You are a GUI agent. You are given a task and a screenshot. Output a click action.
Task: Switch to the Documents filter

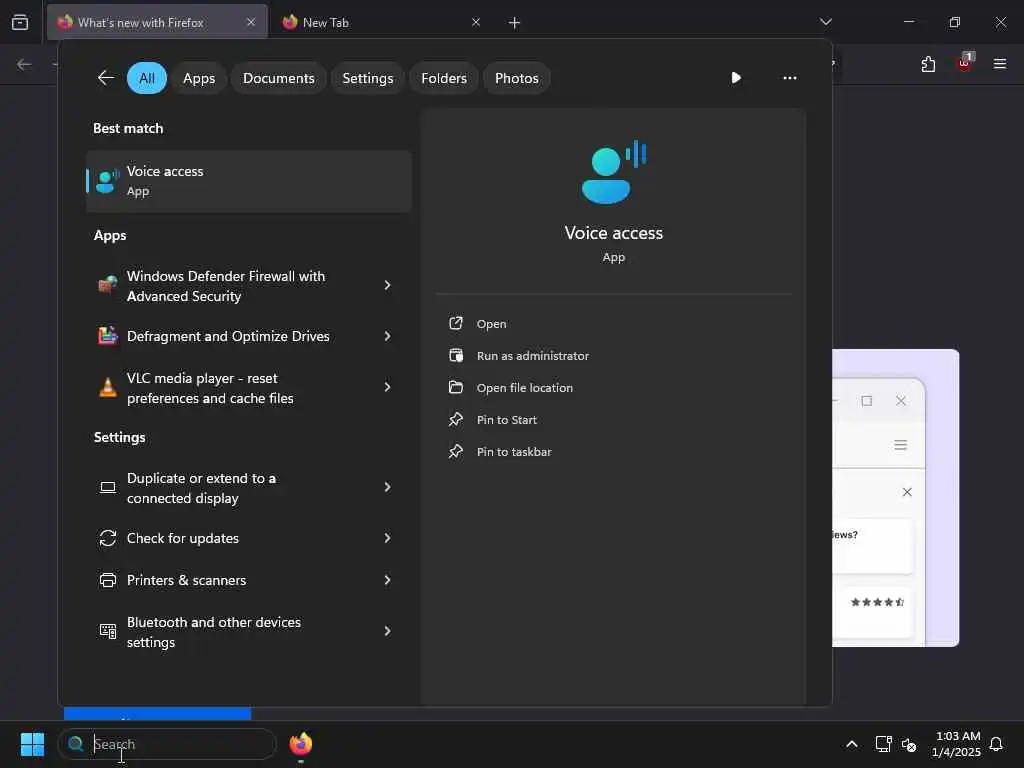tap(279, 78)
